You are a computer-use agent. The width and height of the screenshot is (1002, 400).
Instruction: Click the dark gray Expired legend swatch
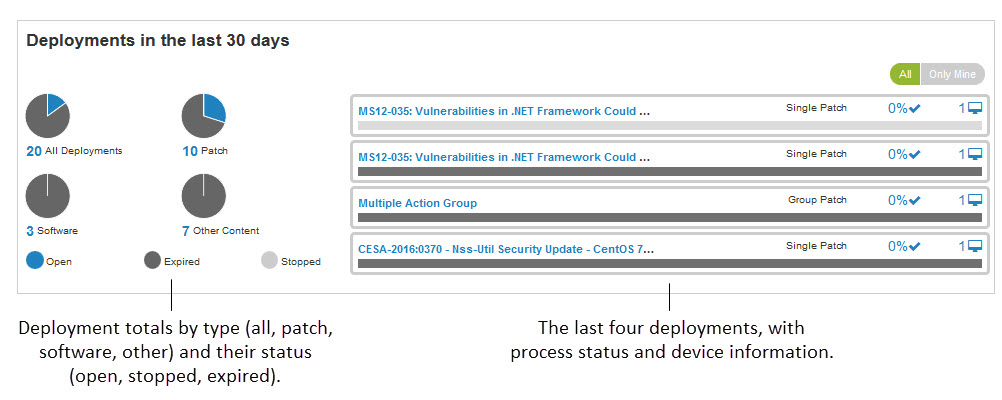coord(152,261)
